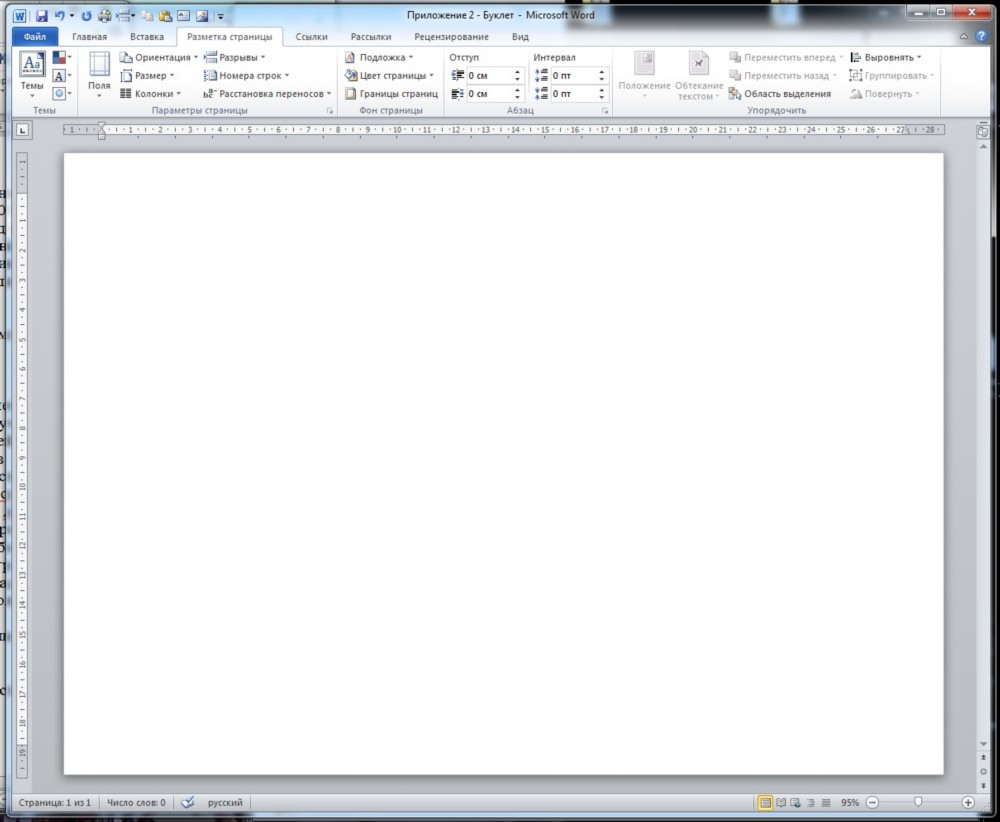Click the Save icon in Quick Access Toolbar

click(x=42, y=16)
